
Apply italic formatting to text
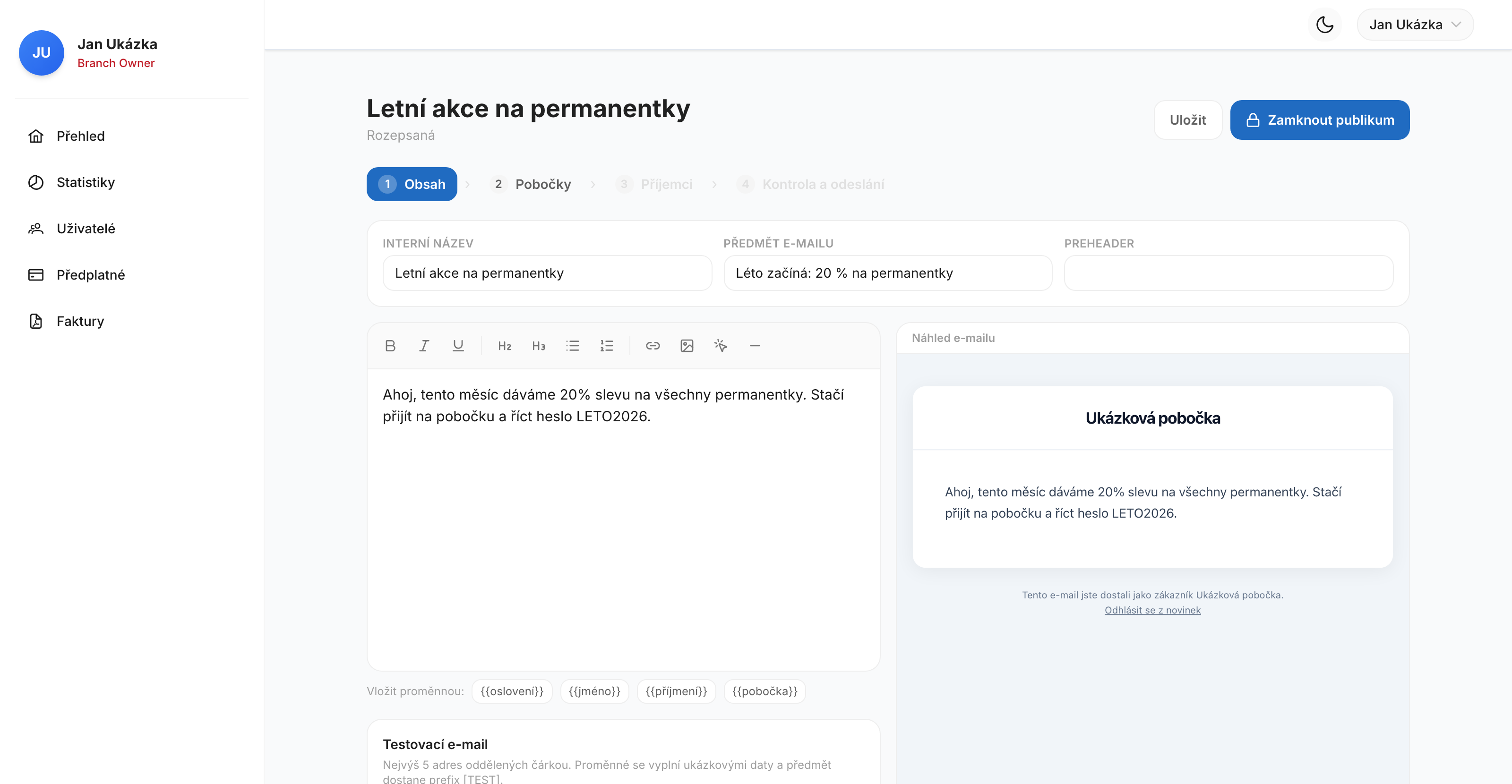coord(424,346)
